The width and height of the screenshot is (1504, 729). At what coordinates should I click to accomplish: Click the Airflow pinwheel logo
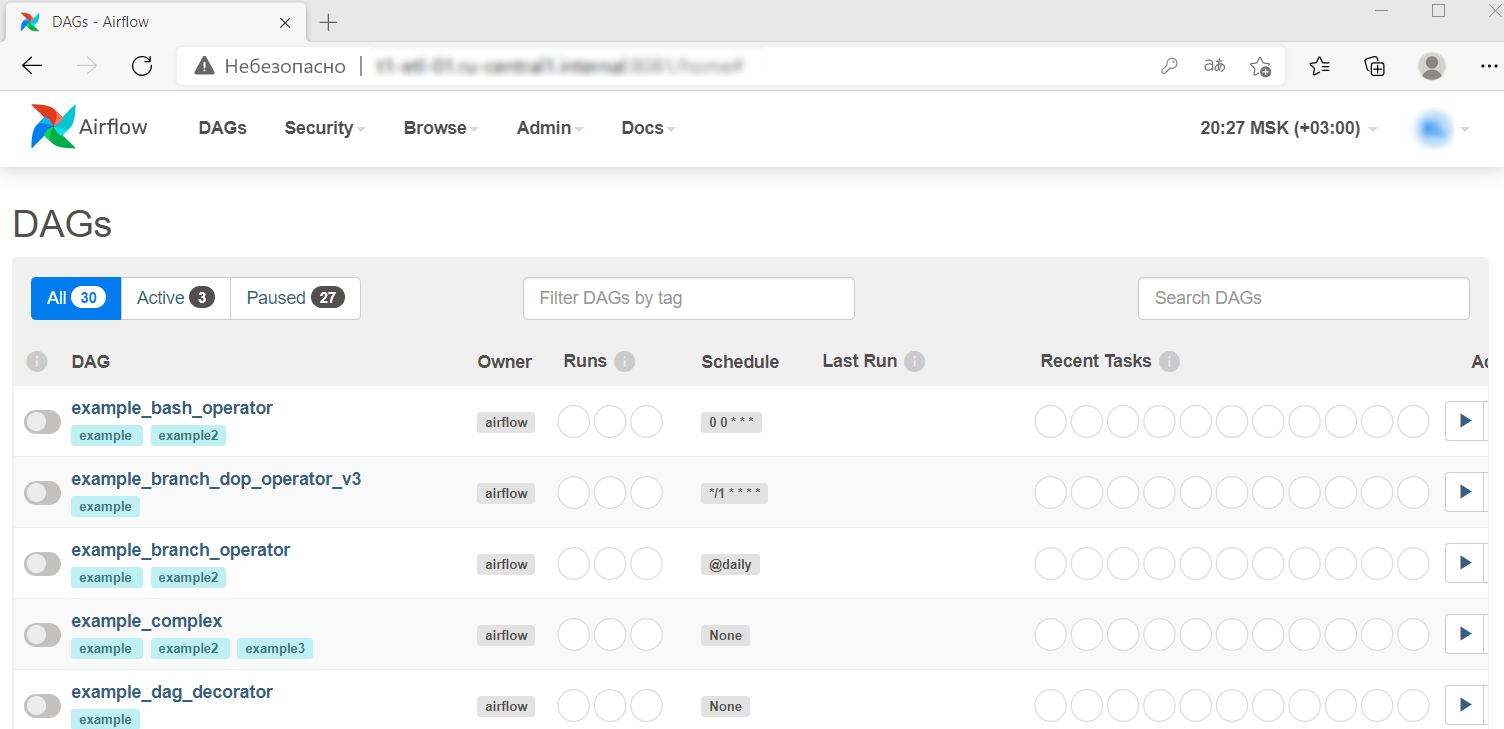pos(53,127)
